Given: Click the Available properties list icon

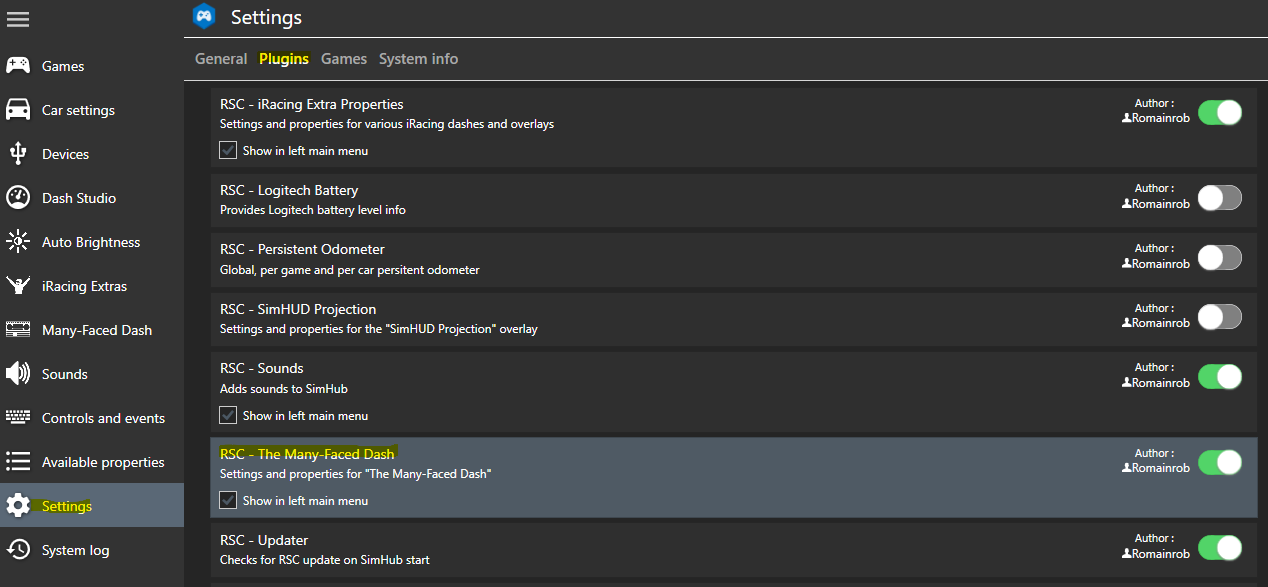Looking at the screenshot, I should [18, 462].
